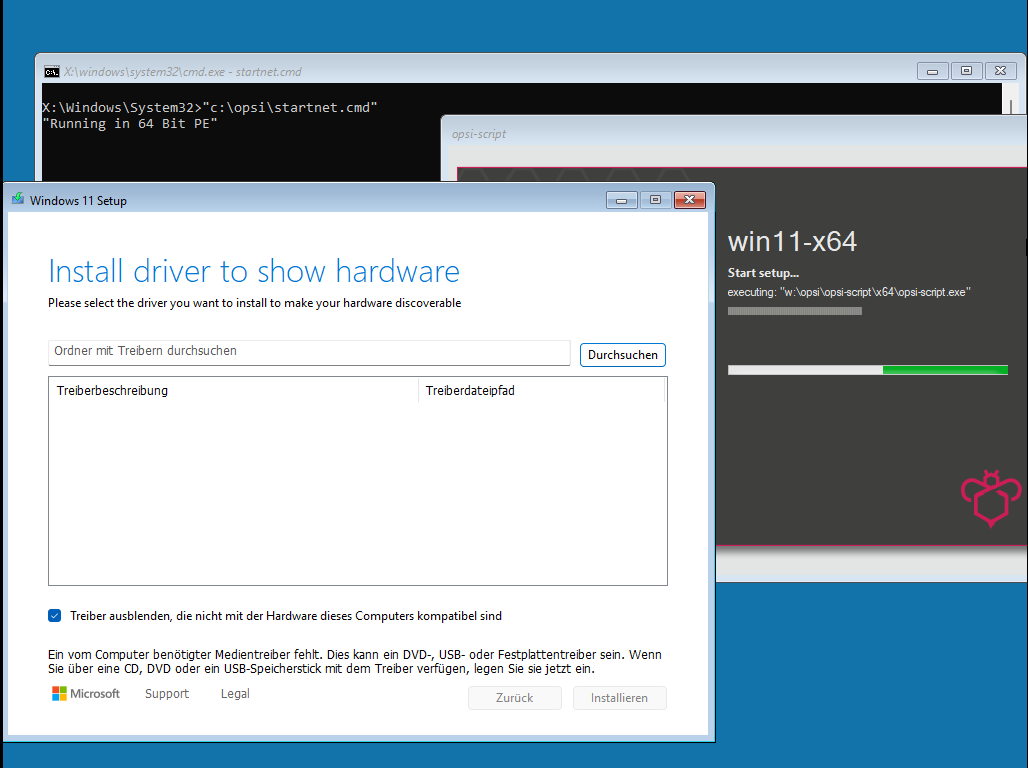Click the Microsoft logo

(86, 693)
